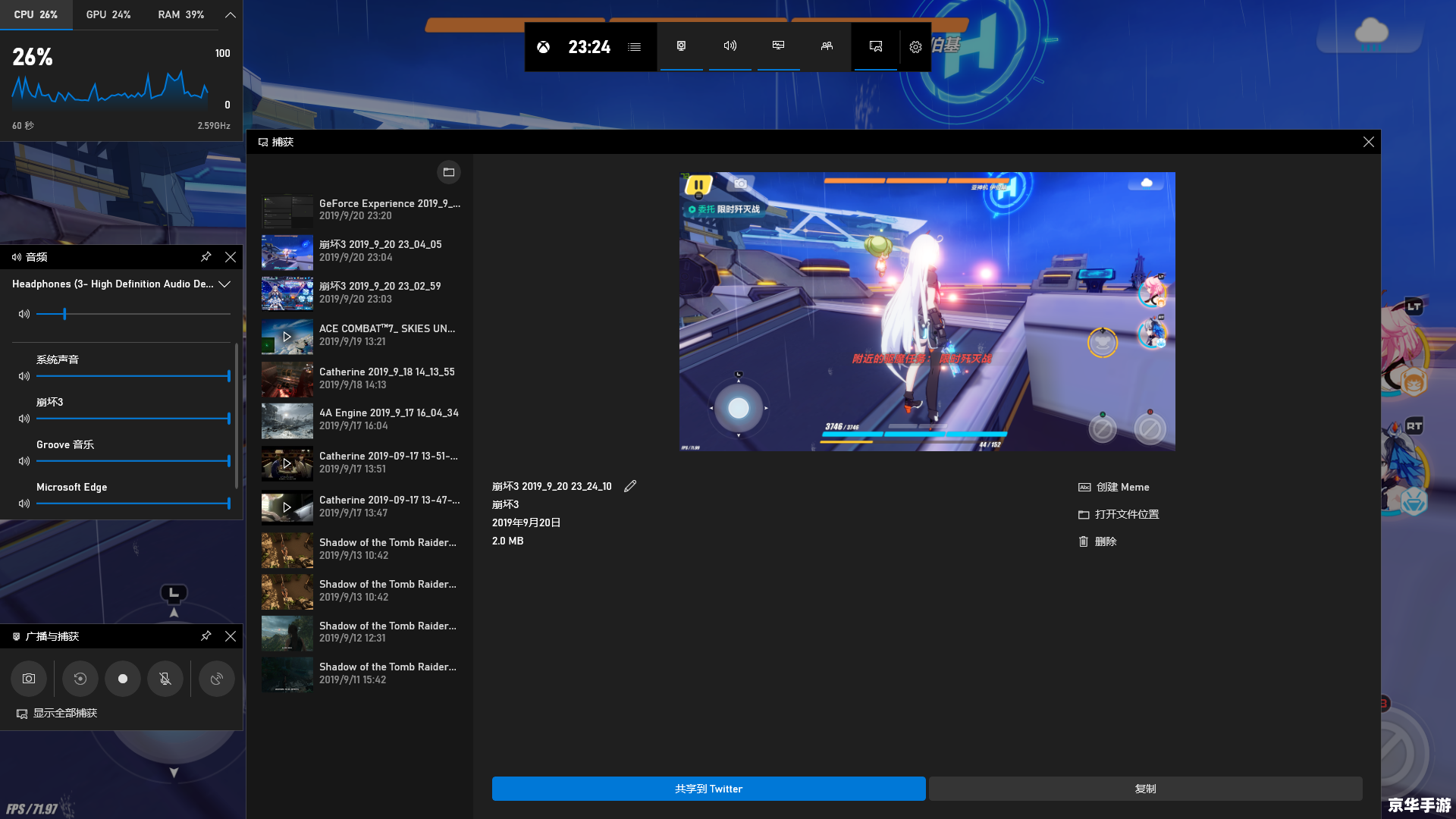Open the Game Bar widget menu
The width and height of the screenshot is (1456, 819).
point(635,47)
